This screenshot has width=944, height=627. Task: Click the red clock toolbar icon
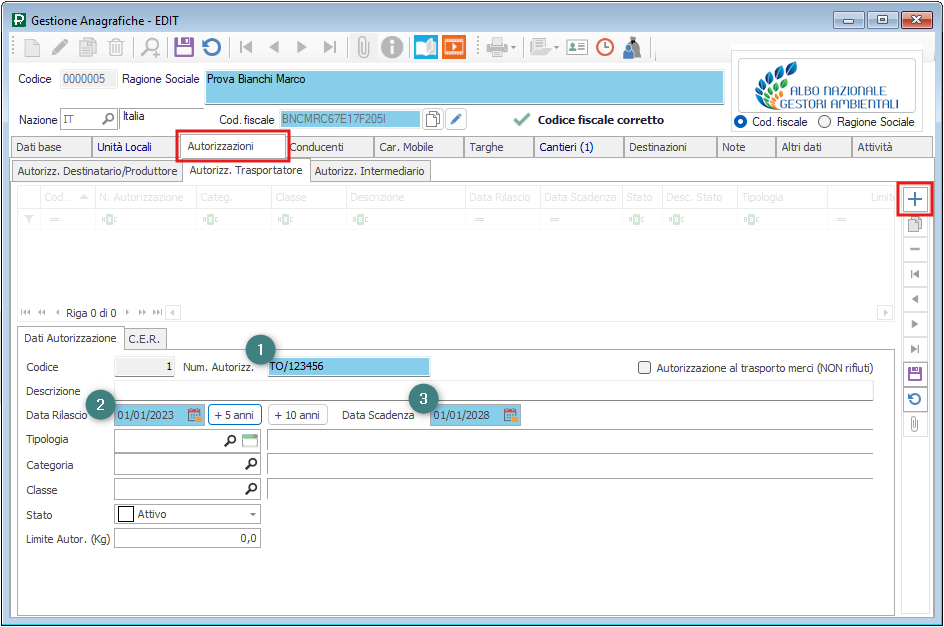(605, 47)
